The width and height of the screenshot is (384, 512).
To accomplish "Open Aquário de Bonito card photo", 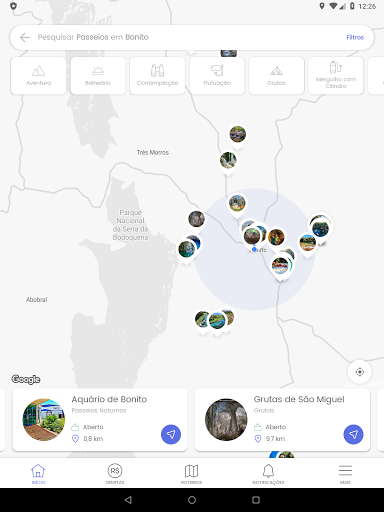I will (x=44, y=420).
